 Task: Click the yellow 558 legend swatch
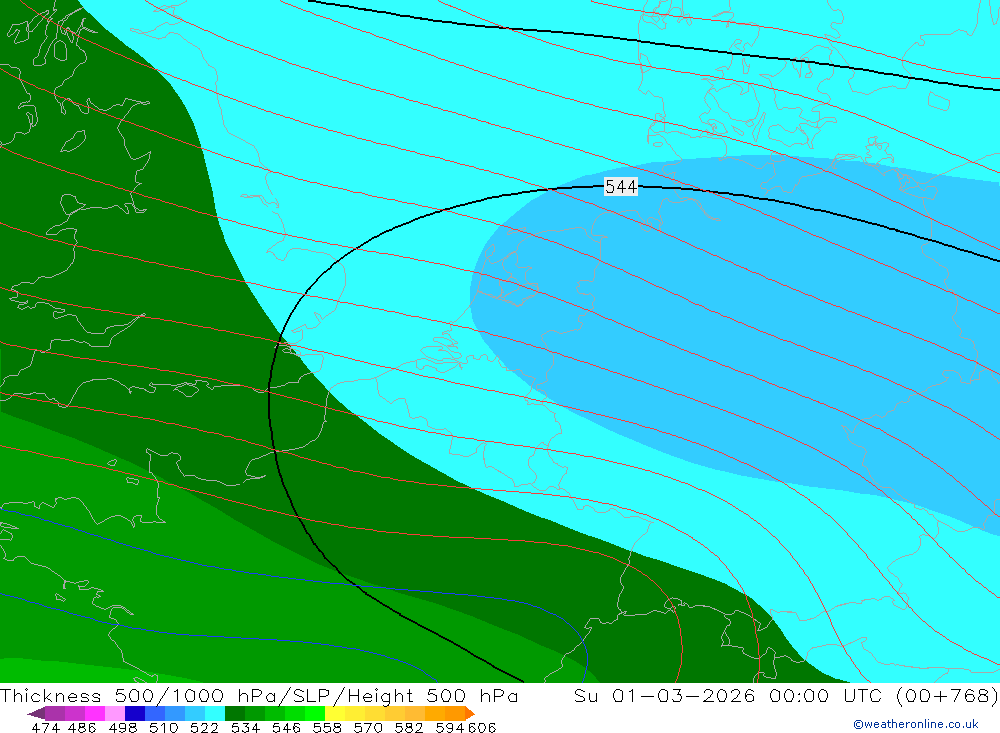click(x=335, y=713)
